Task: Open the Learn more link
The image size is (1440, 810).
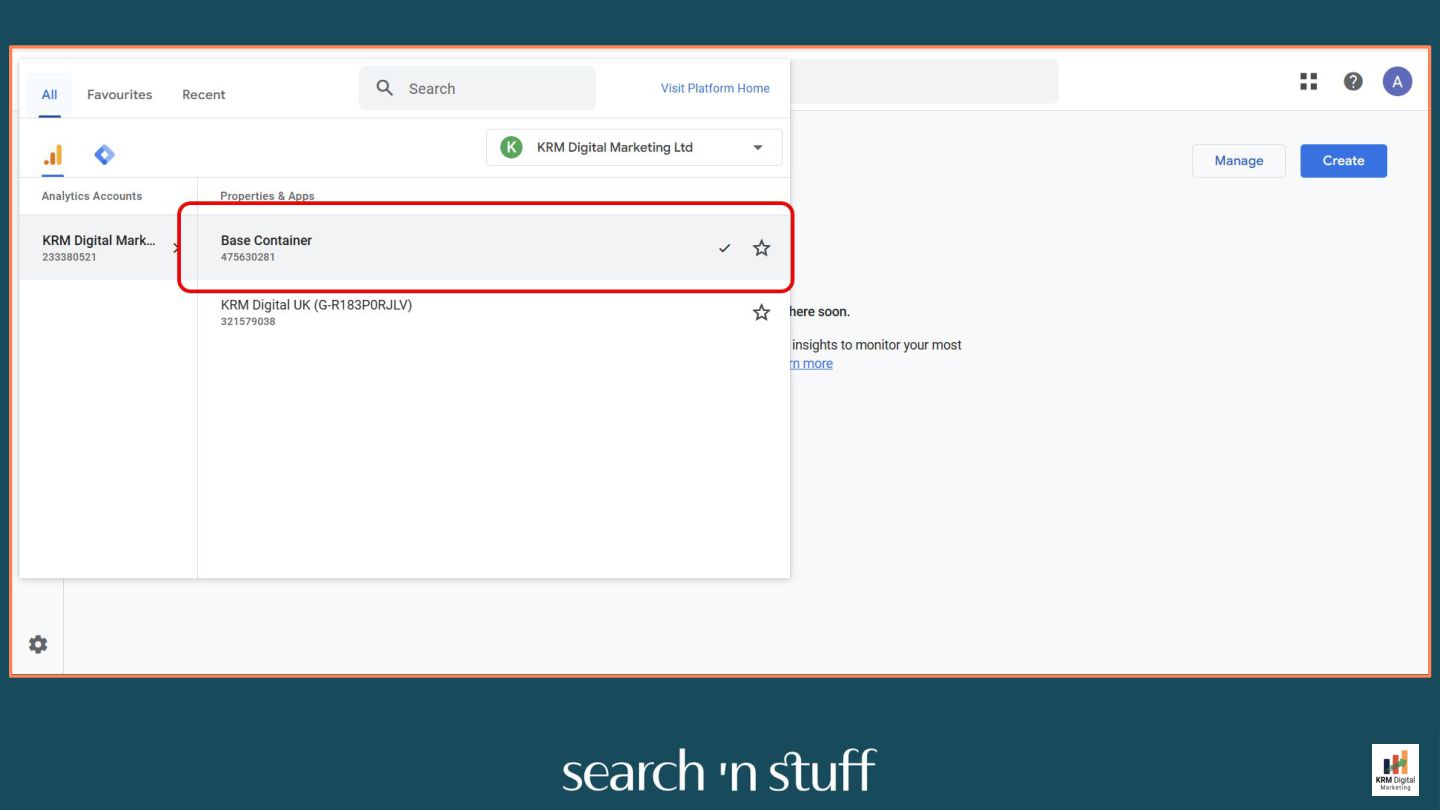Action: [x=810, y=364]
